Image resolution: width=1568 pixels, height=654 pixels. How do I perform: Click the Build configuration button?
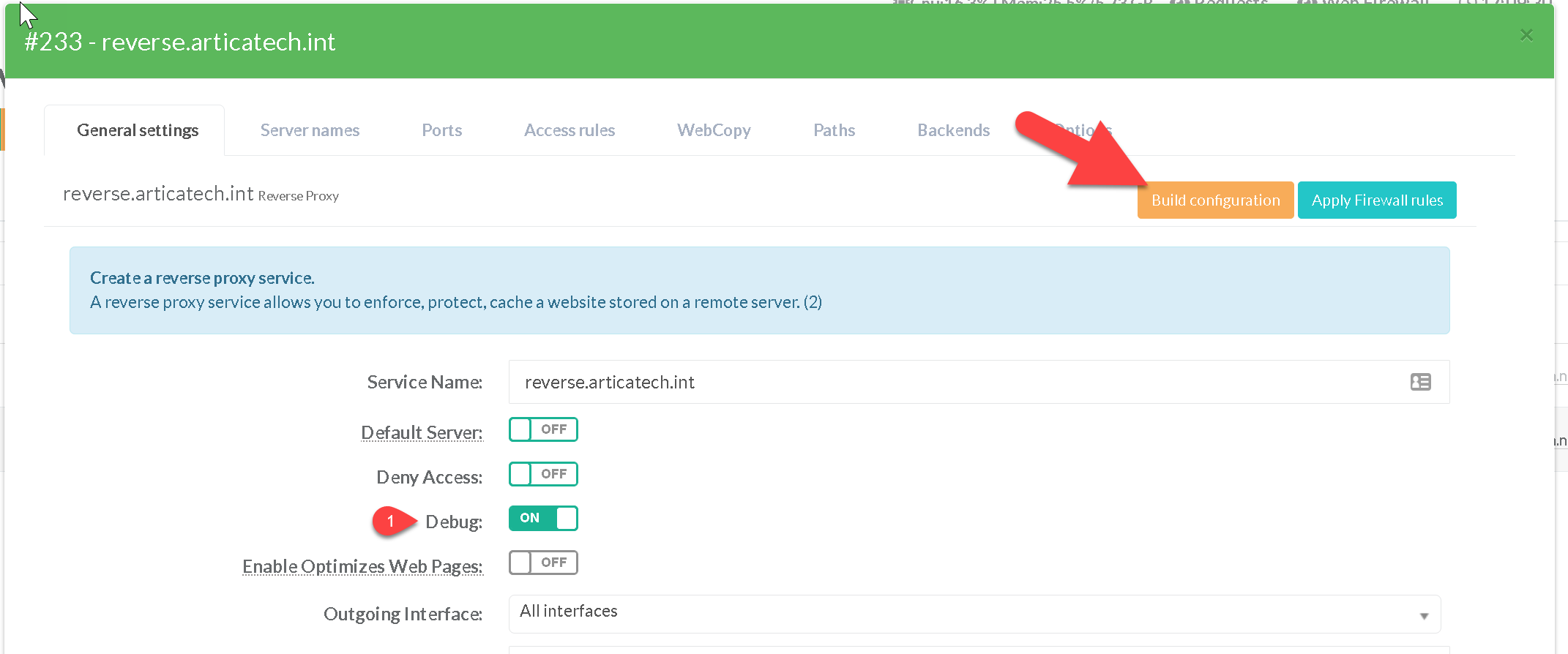[1215, 200]
